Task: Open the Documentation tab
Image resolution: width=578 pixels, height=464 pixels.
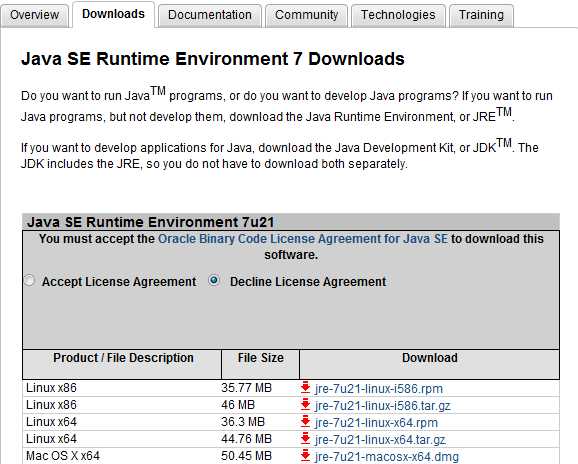Action: coord(210,15)
